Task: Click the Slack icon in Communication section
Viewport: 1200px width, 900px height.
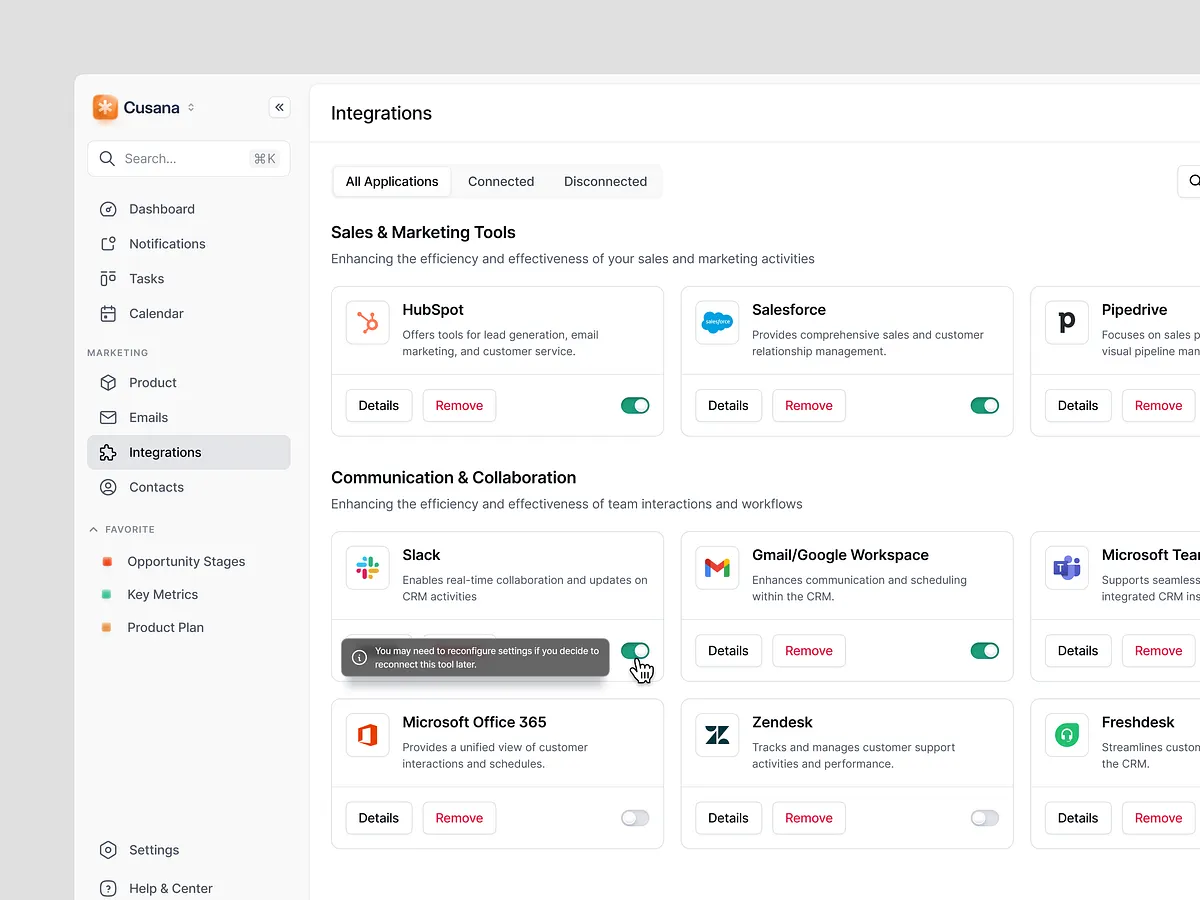Action: (x=367, y=567)
